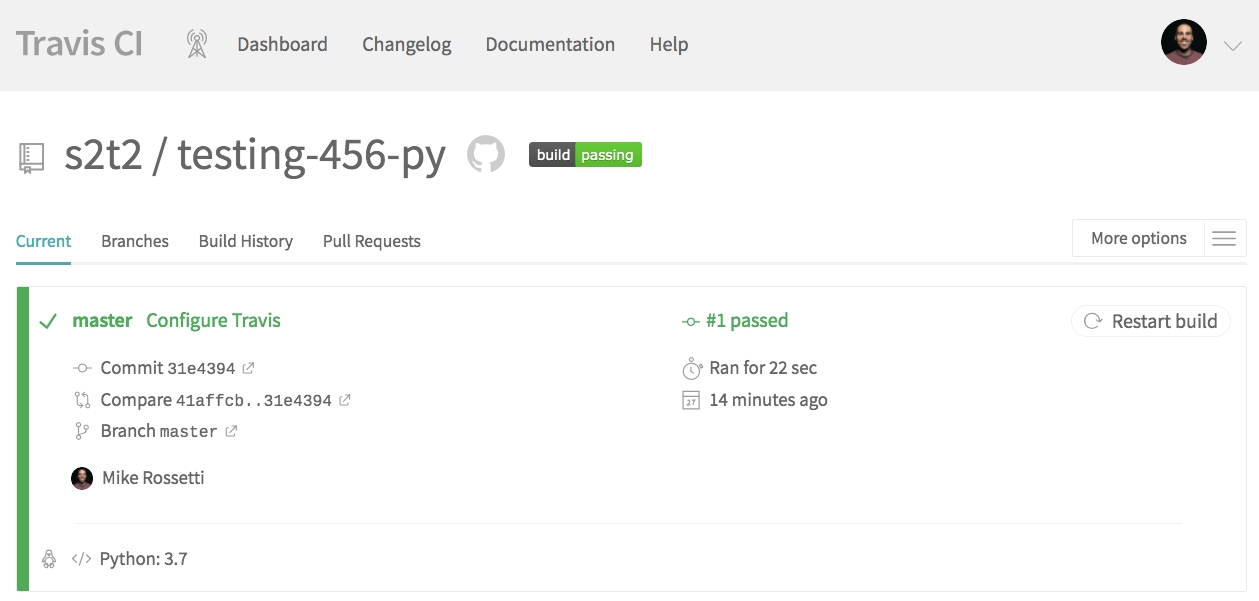
Task: Go to the Pull Requests tab
Action: pyautogui.click(x=372, y=241)
